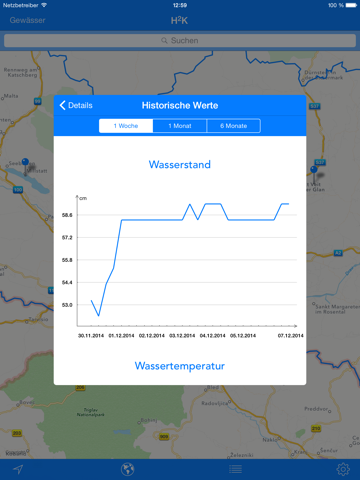This screenshot has height=480, width=360.
Task: Open the globe map view icon
Action: click(128, 469)
